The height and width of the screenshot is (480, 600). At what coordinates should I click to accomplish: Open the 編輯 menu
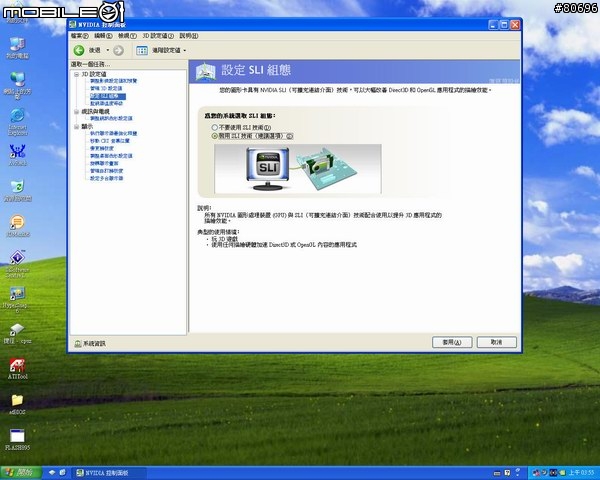[103, 36]
